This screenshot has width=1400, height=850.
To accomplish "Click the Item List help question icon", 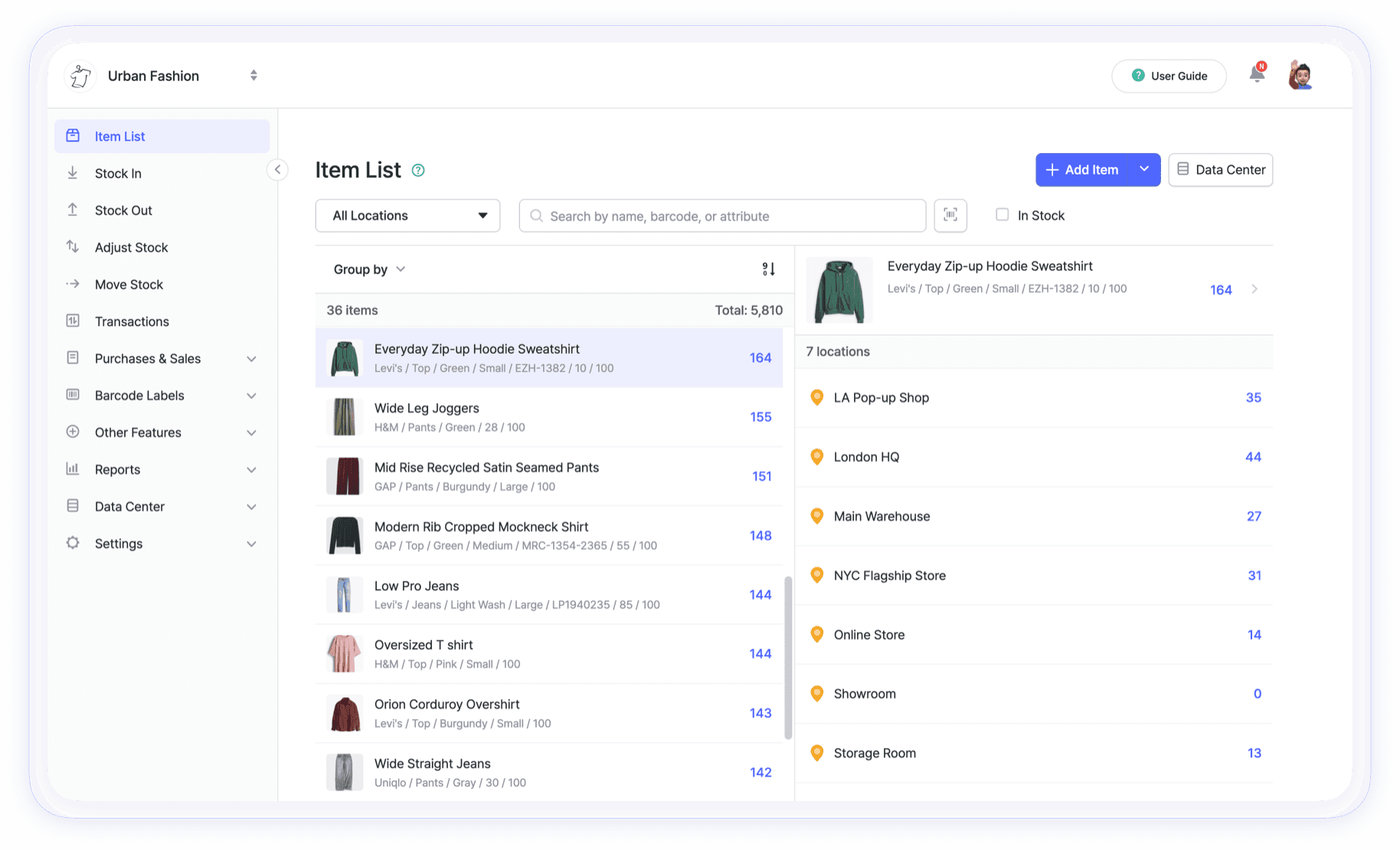I will (418, 171).
